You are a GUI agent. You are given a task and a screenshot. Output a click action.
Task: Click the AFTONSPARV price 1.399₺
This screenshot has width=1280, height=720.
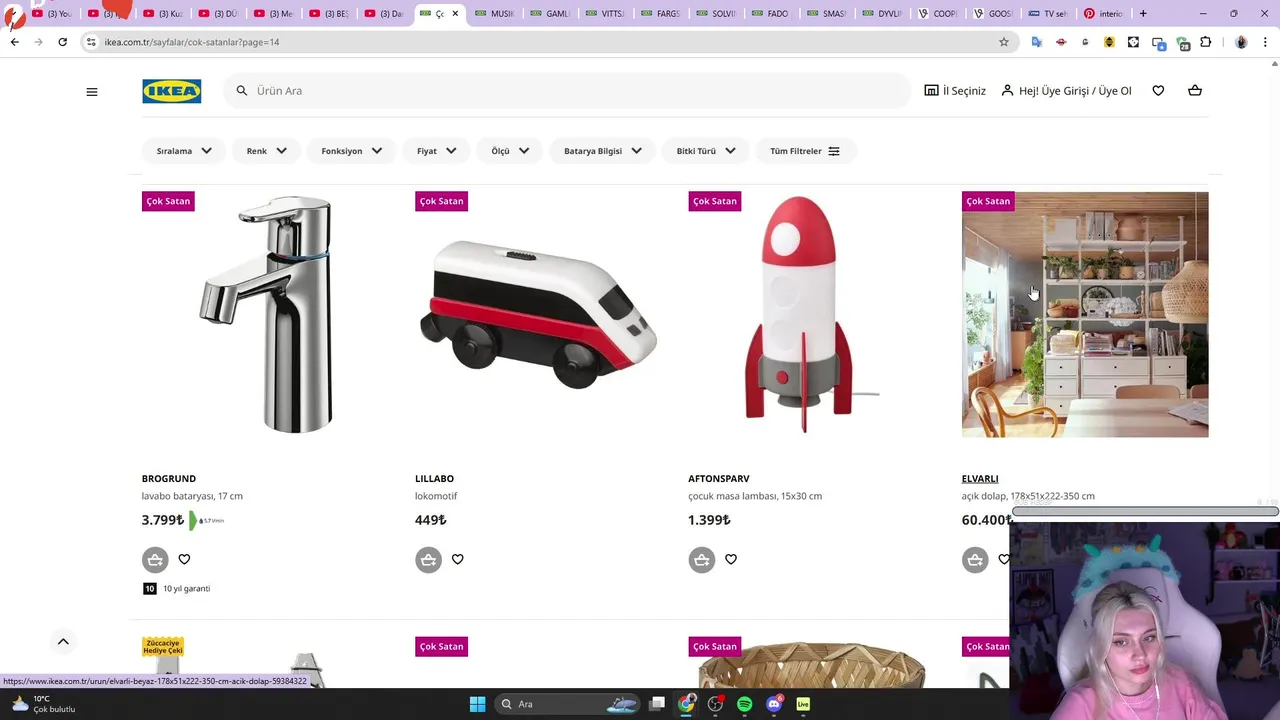[709, 520]
